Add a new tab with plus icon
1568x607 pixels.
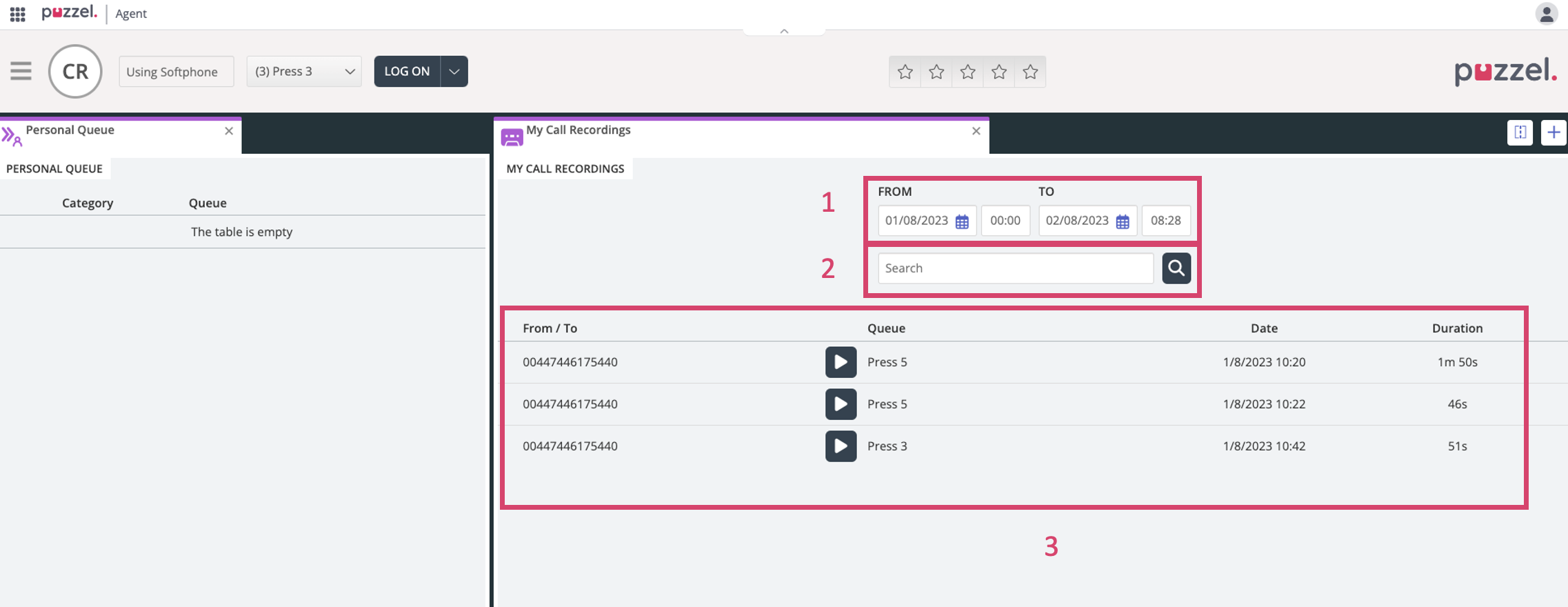coord(1553,132)
